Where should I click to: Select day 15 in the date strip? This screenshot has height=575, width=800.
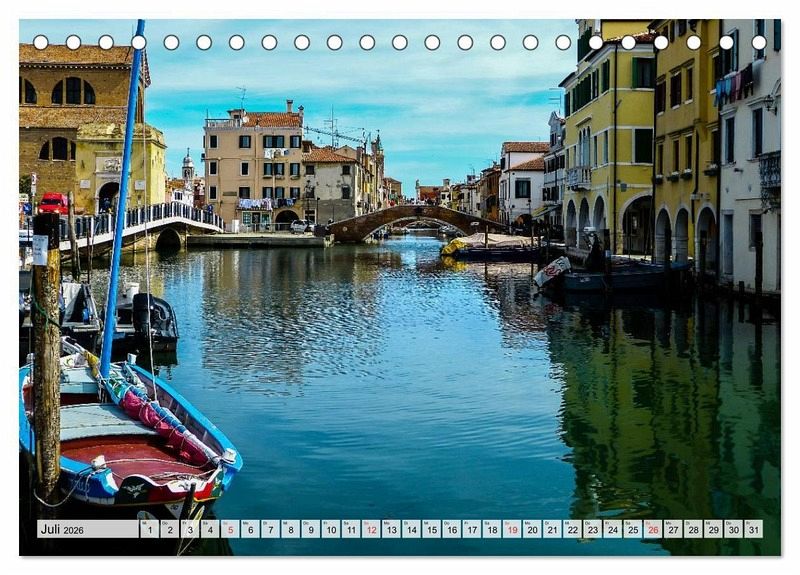[431, 529]
